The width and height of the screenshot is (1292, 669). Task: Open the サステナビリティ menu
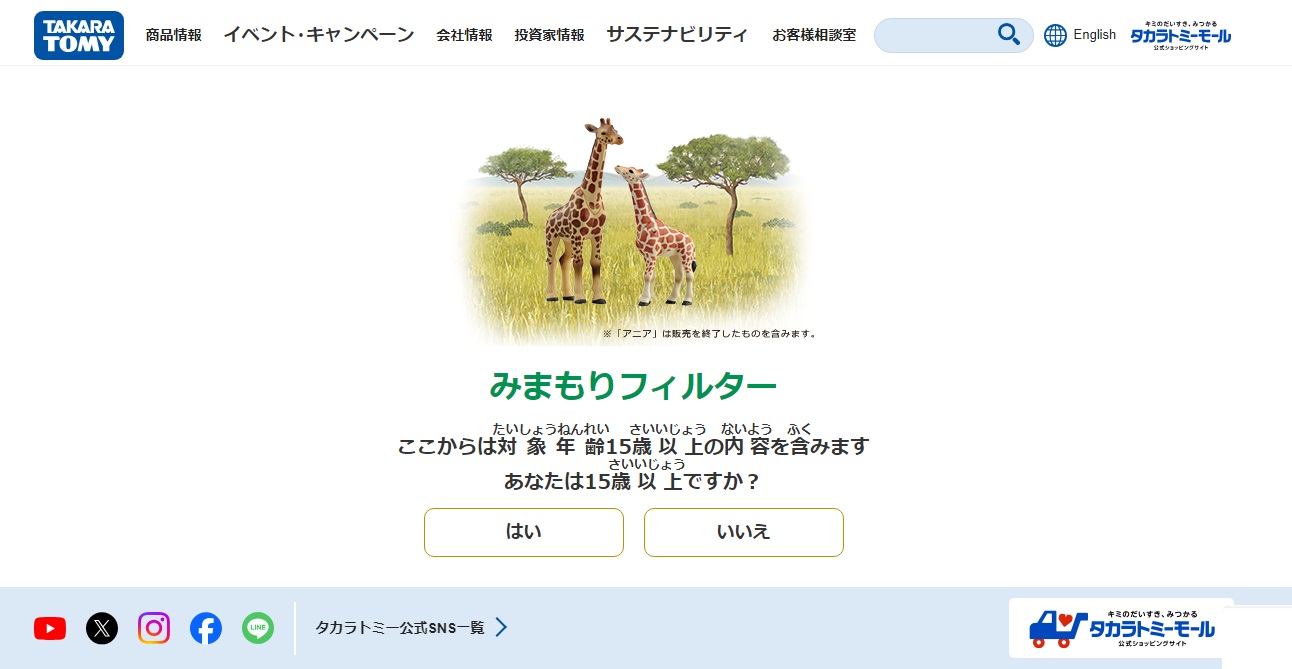pyautogui.click(x=677, y=35)
